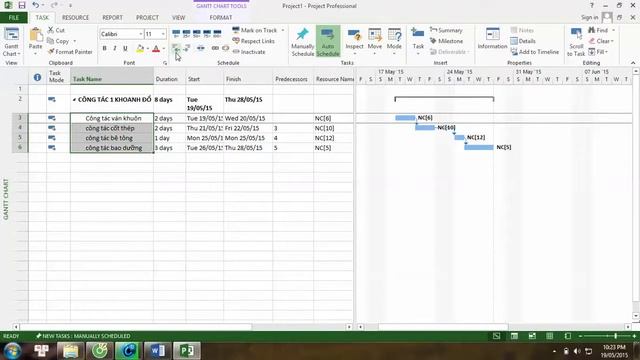
Task: Indent the selected tasks
Action: (x=187, y=48)
